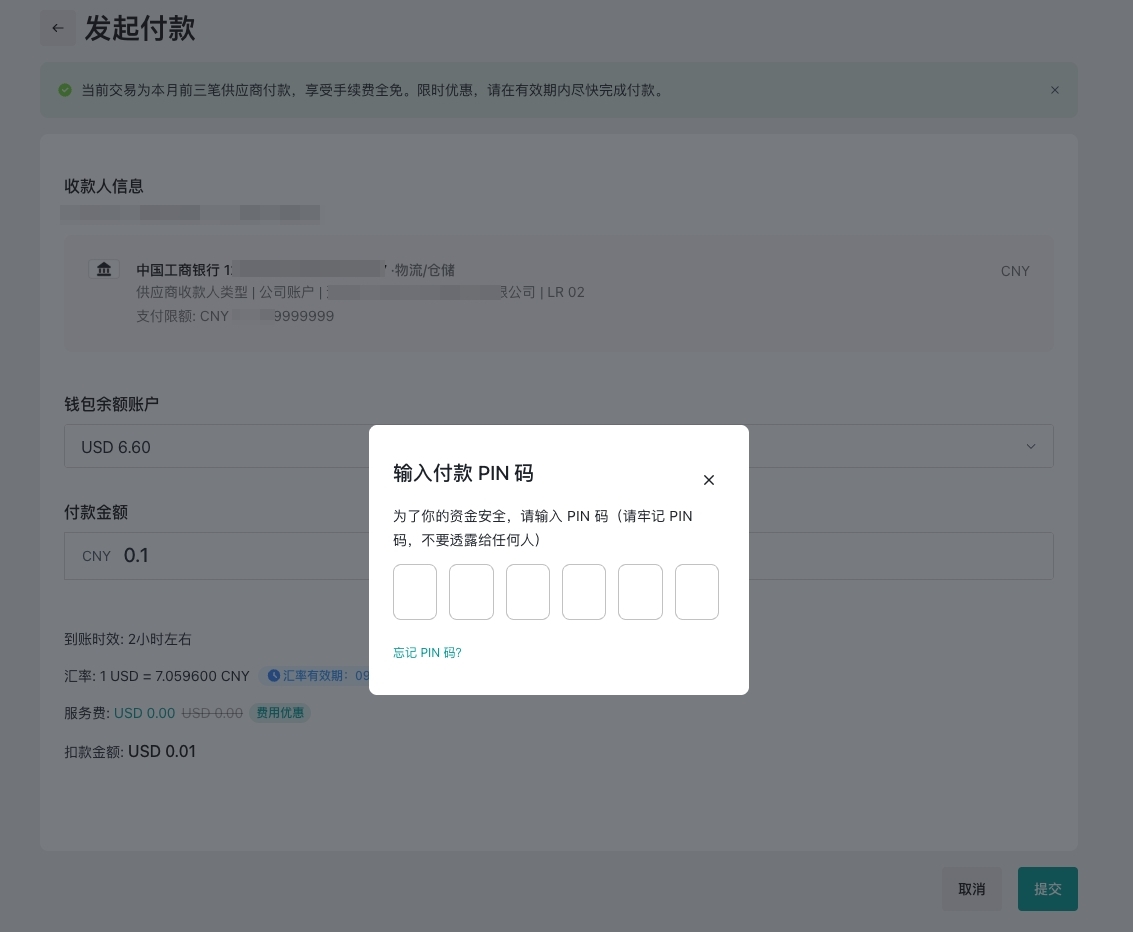This screenshot has width=1133, height=932.
Task: Dismiss the fee waiver notification banner
Action: 1054,90
